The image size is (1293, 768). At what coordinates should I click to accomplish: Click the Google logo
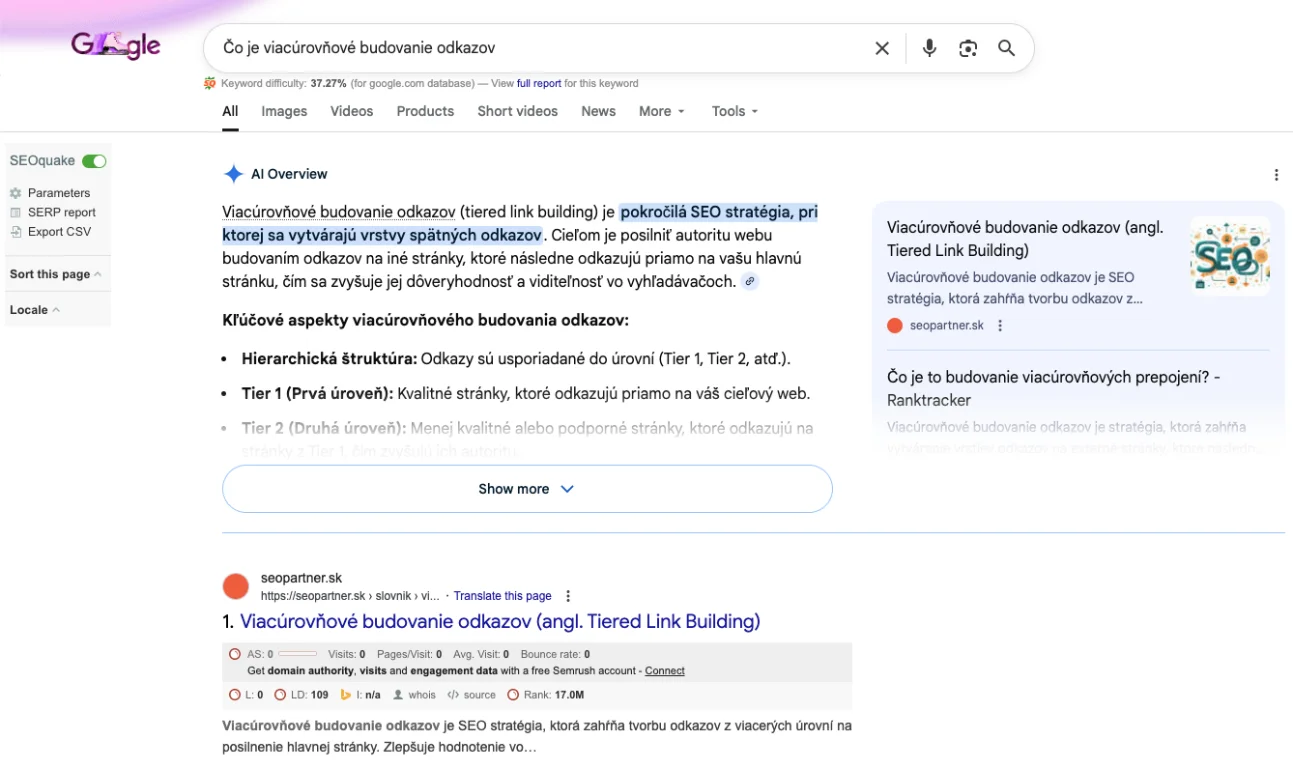(115, 46)
